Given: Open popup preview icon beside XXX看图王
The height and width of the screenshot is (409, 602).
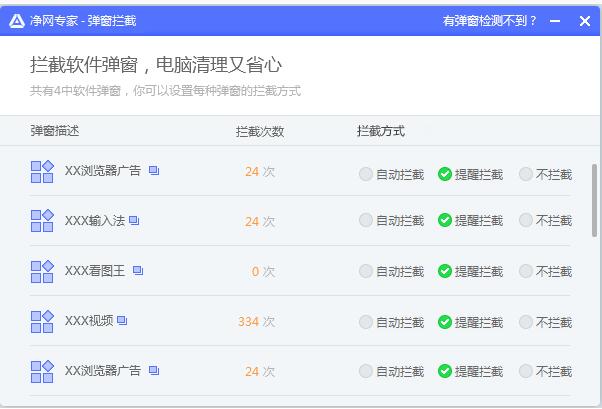Looking at the screenshot, I should point(138,271).
